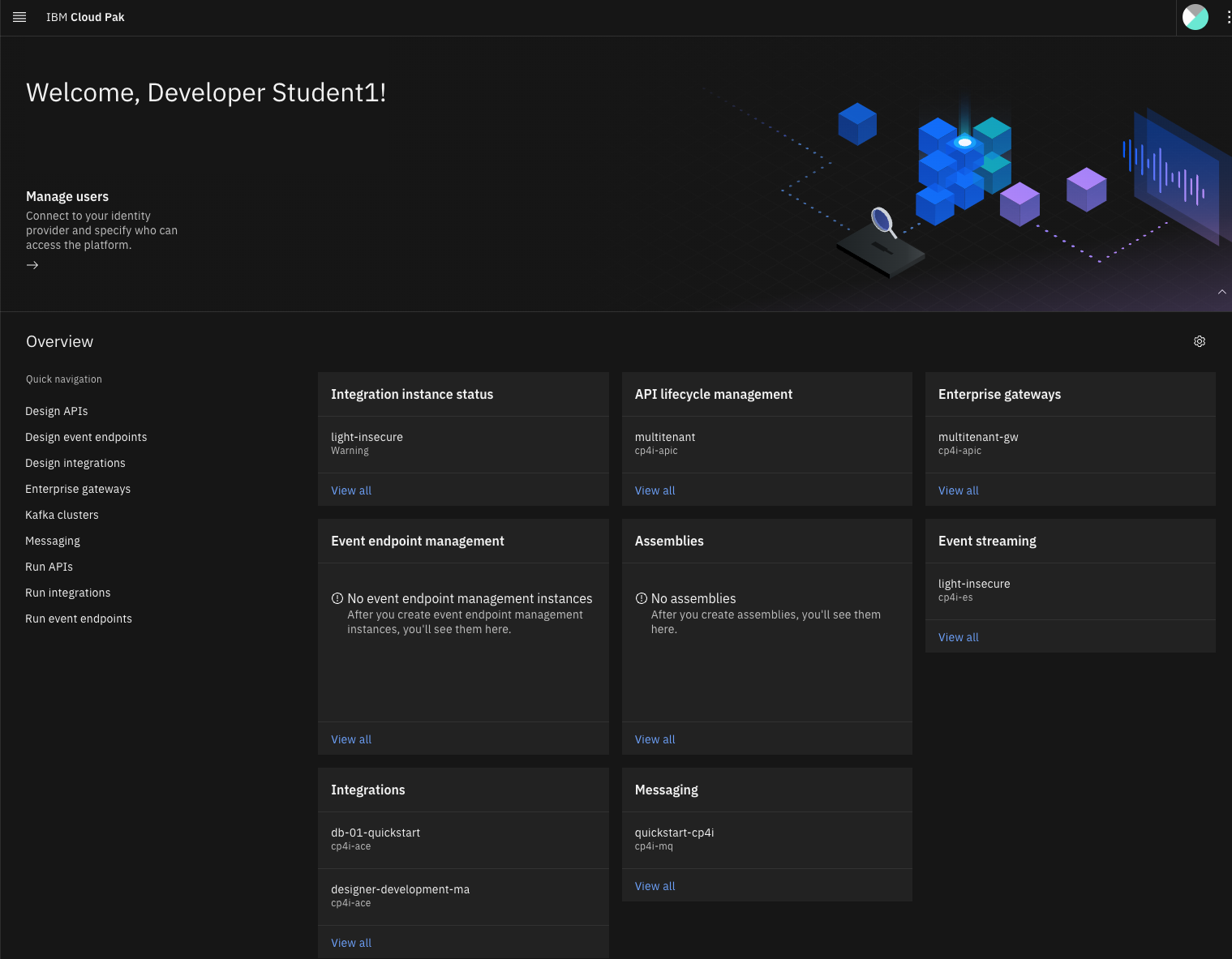Go to Run APIs
The image size is (1232, 959).
pyautogui.click(x=49, y=567)
